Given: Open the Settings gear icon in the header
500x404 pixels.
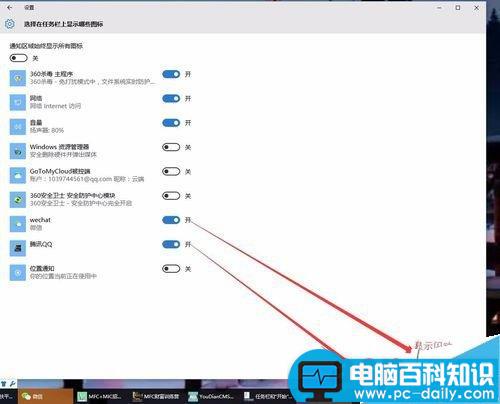Looking at the screenshot, I should [9, 24].
